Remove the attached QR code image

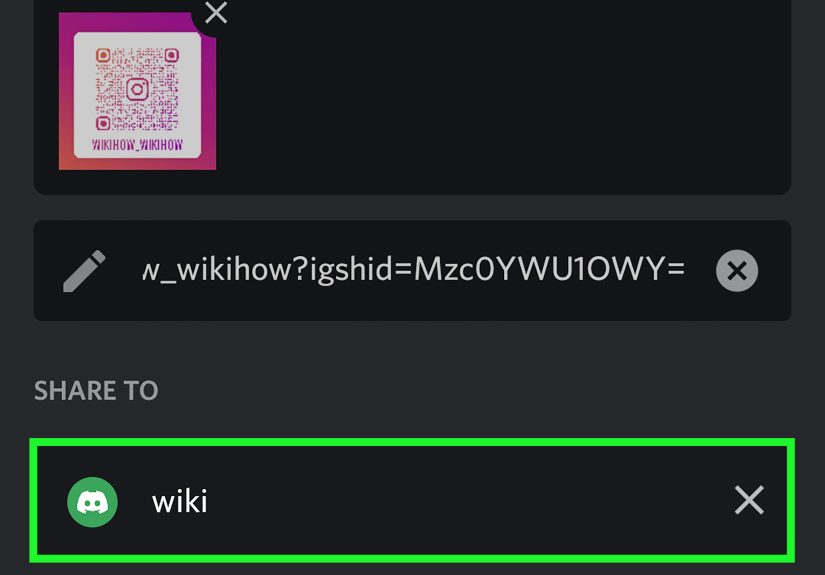point(216,13)
